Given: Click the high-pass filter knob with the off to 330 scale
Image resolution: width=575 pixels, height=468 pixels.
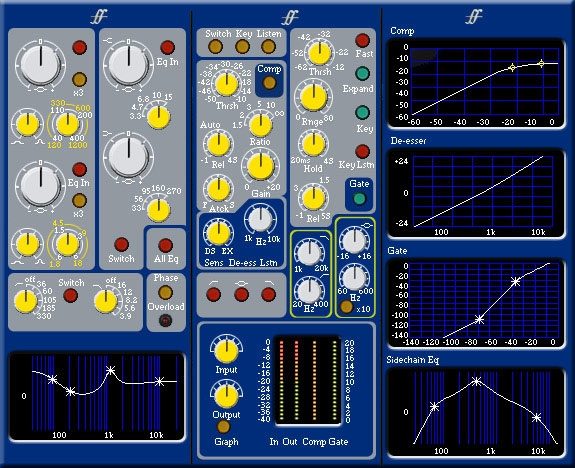Looking at the screenshot, I should pyautogui.click(x=25, y=301).
